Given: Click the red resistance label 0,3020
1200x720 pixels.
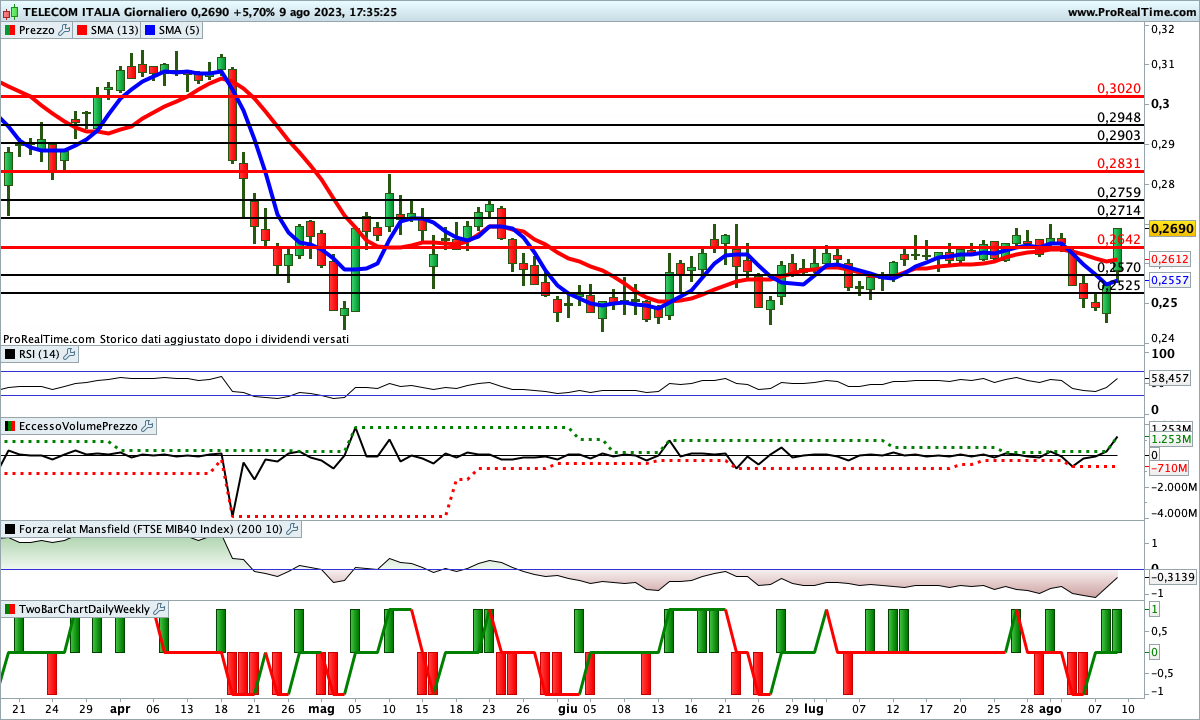Looking at the screenshot, I should point(1119,89).
